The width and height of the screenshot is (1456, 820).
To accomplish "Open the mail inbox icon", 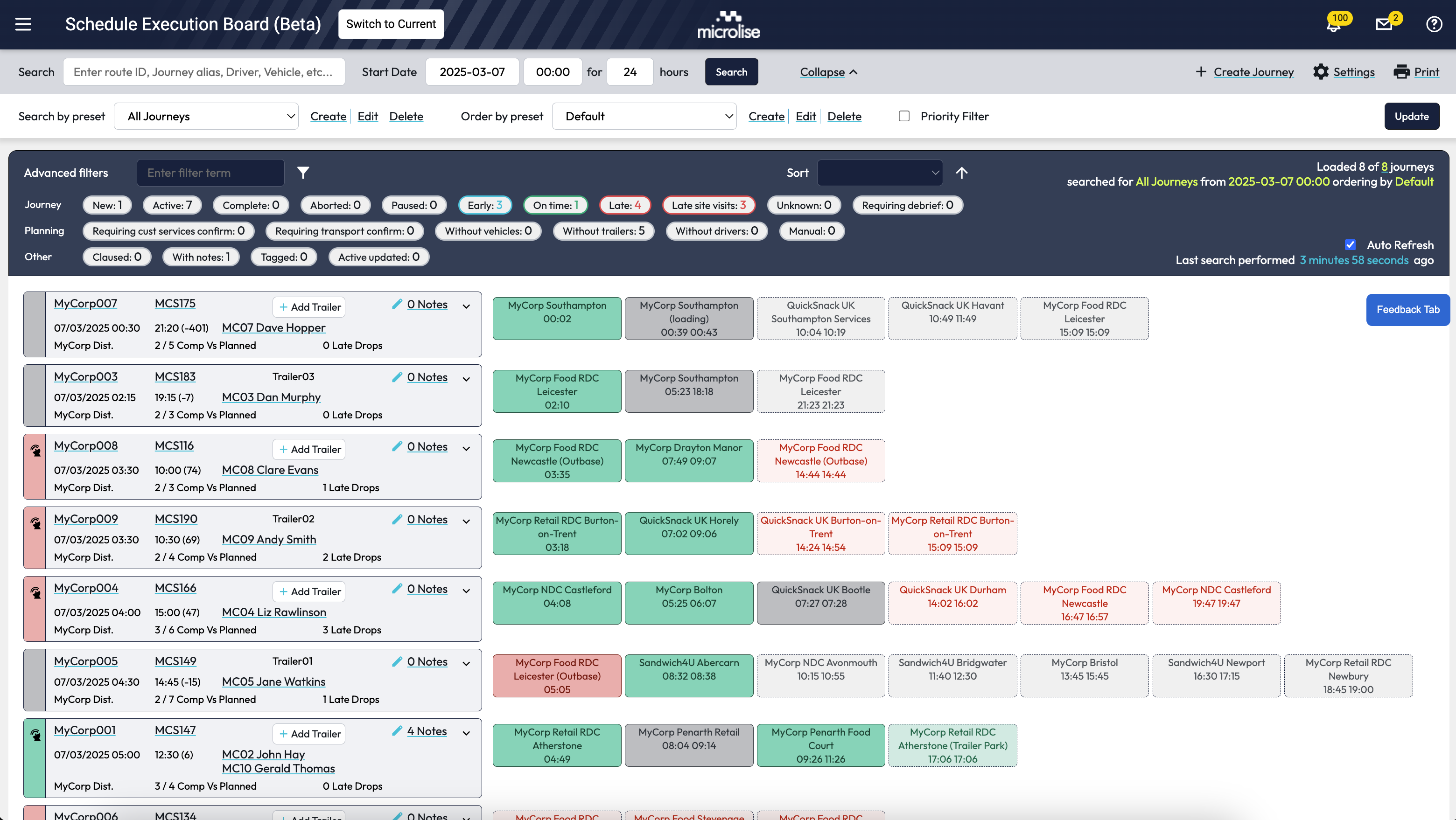I will pos(1384,24).
